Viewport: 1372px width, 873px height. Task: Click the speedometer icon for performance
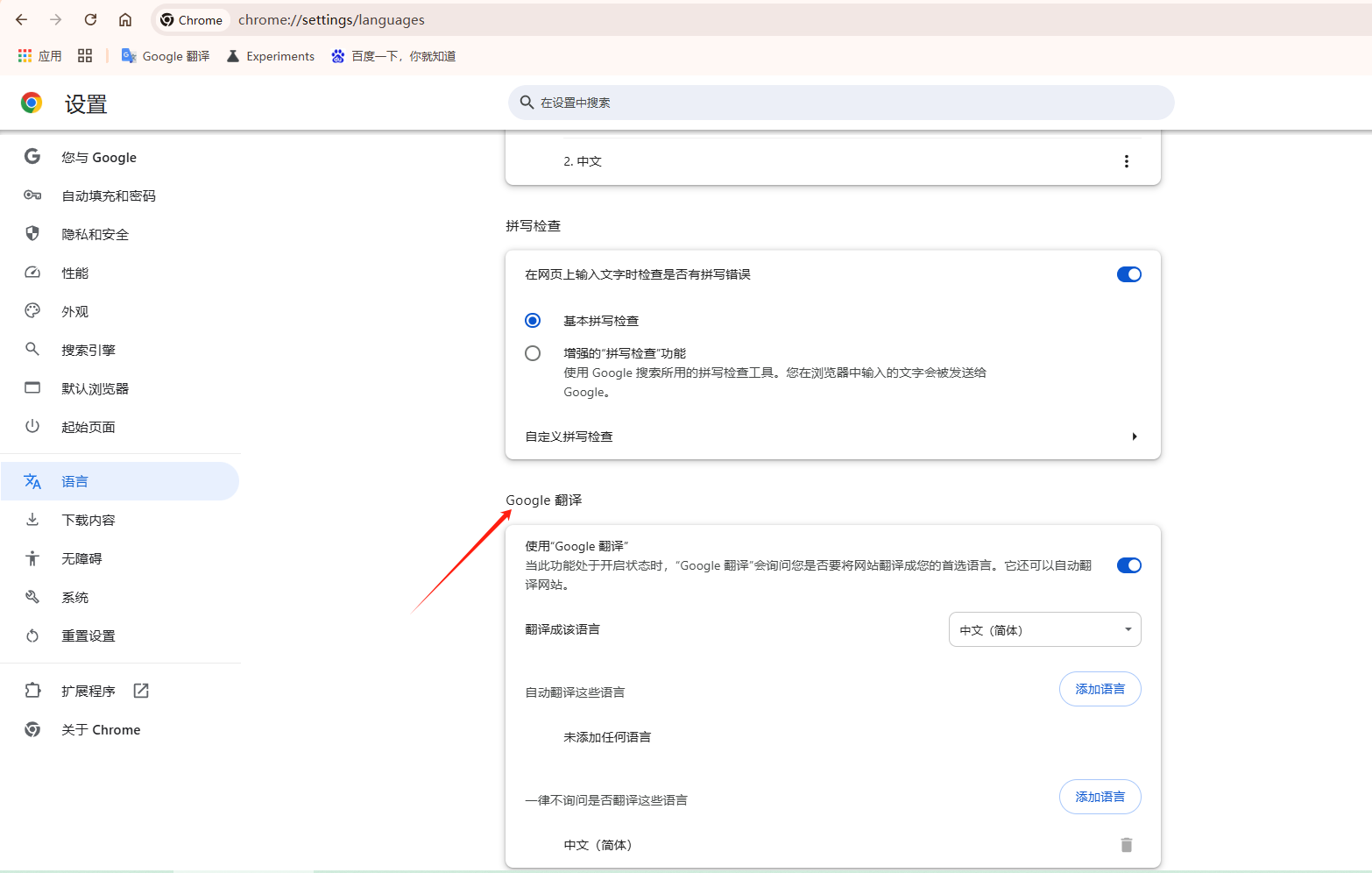point(32,272)
